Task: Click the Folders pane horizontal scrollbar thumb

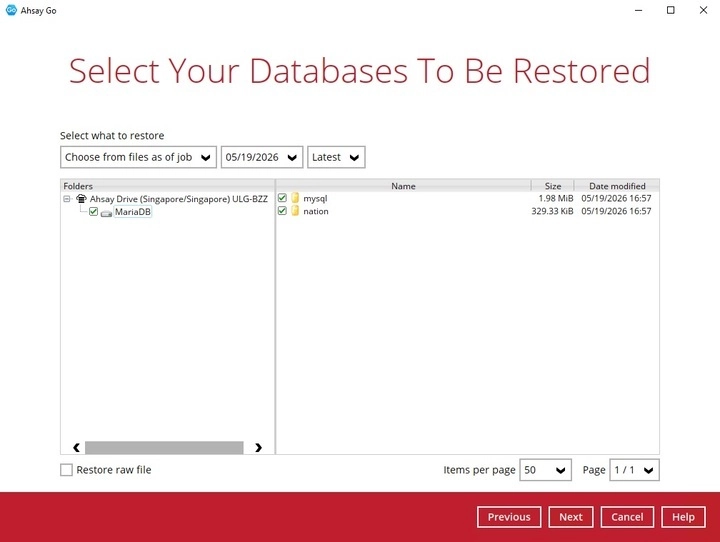Action: click(164, 447)
